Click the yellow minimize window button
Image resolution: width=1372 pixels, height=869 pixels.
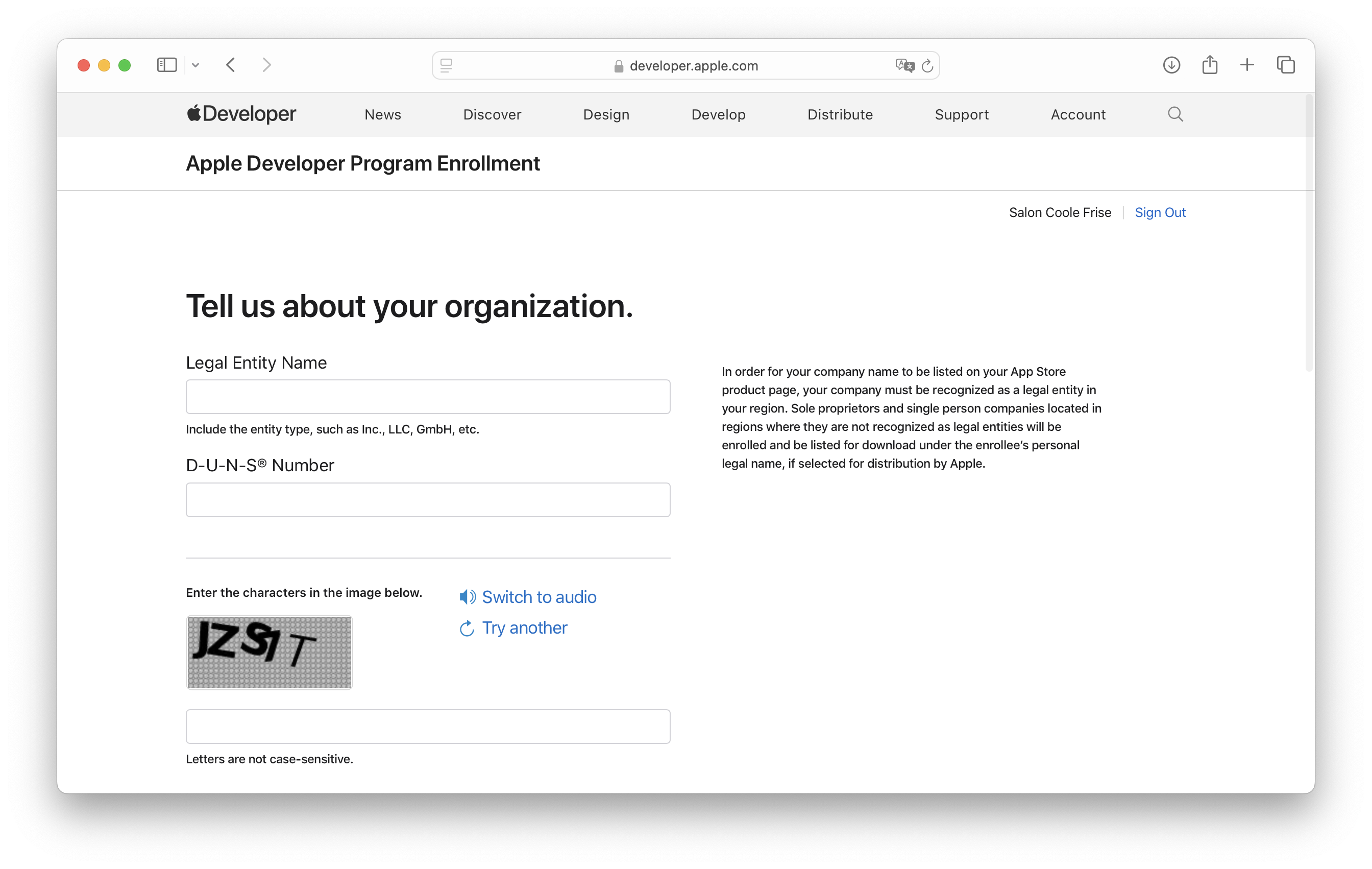point(104,65)
